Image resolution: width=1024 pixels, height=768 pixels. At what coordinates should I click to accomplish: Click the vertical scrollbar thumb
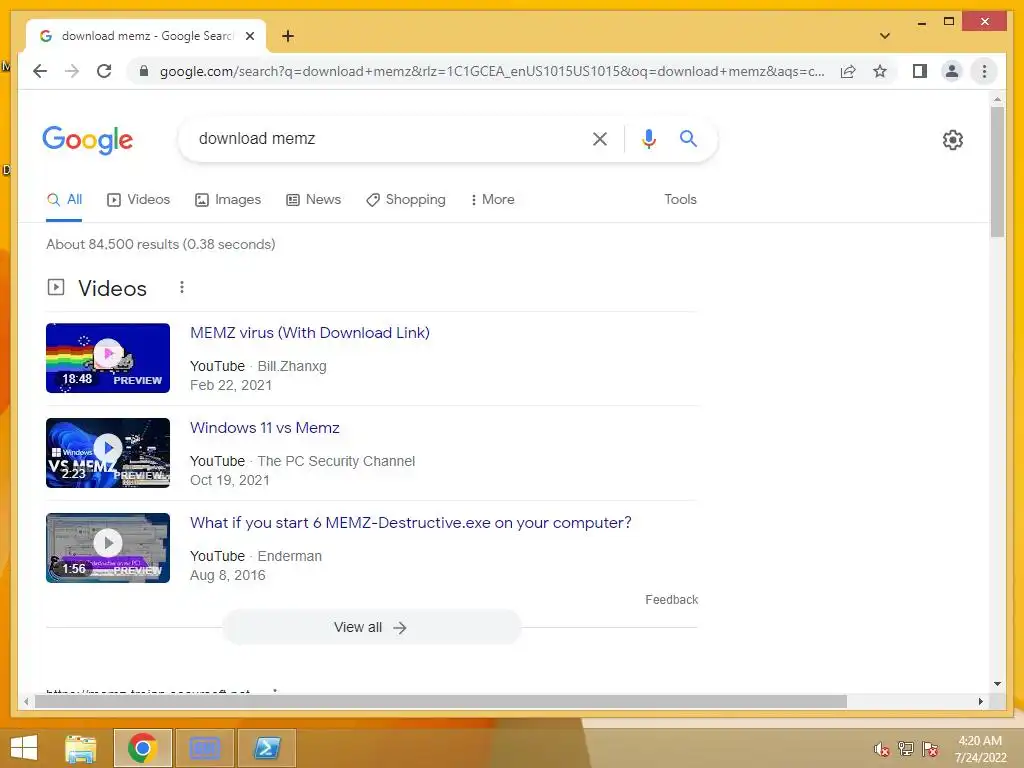coord(997,171)
